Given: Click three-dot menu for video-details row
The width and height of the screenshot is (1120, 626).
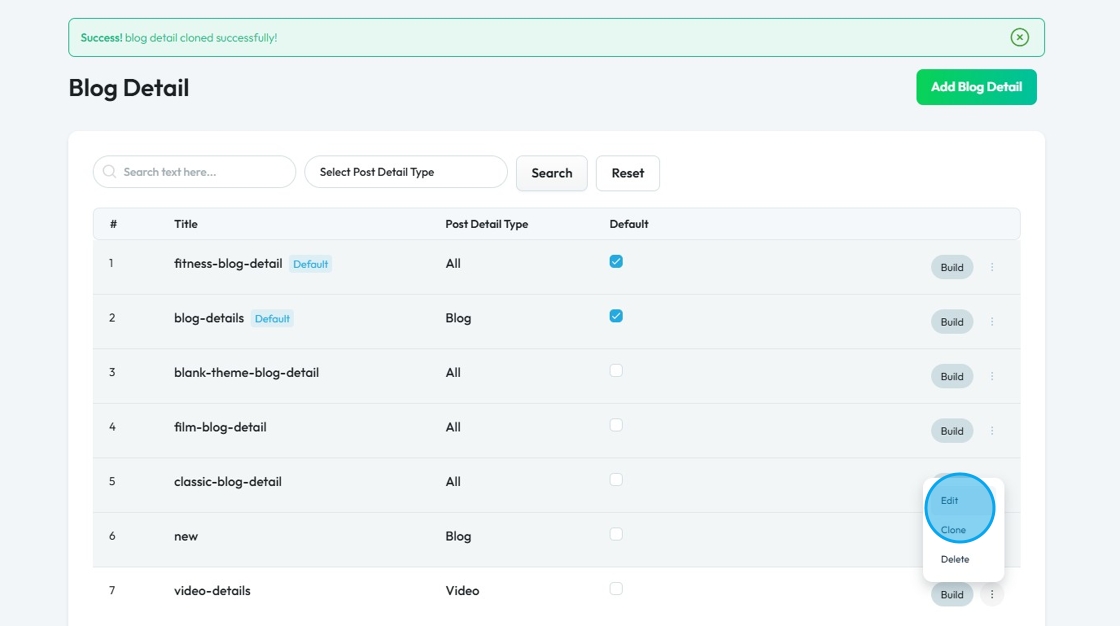Looking at the screenshot, I should (x=992, y=595).
